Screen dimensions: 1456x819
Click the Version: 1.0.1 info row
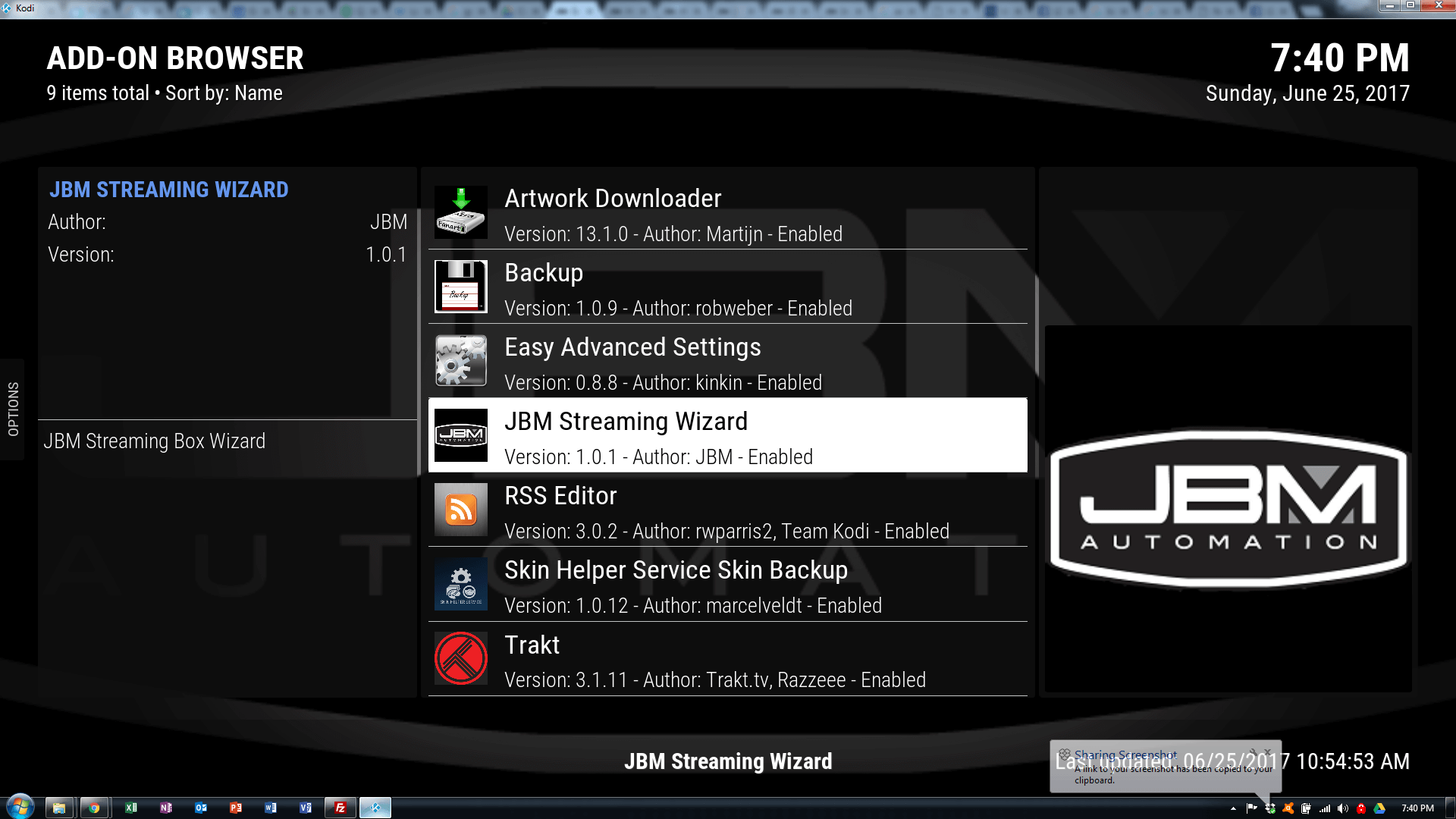pos(227,255)
